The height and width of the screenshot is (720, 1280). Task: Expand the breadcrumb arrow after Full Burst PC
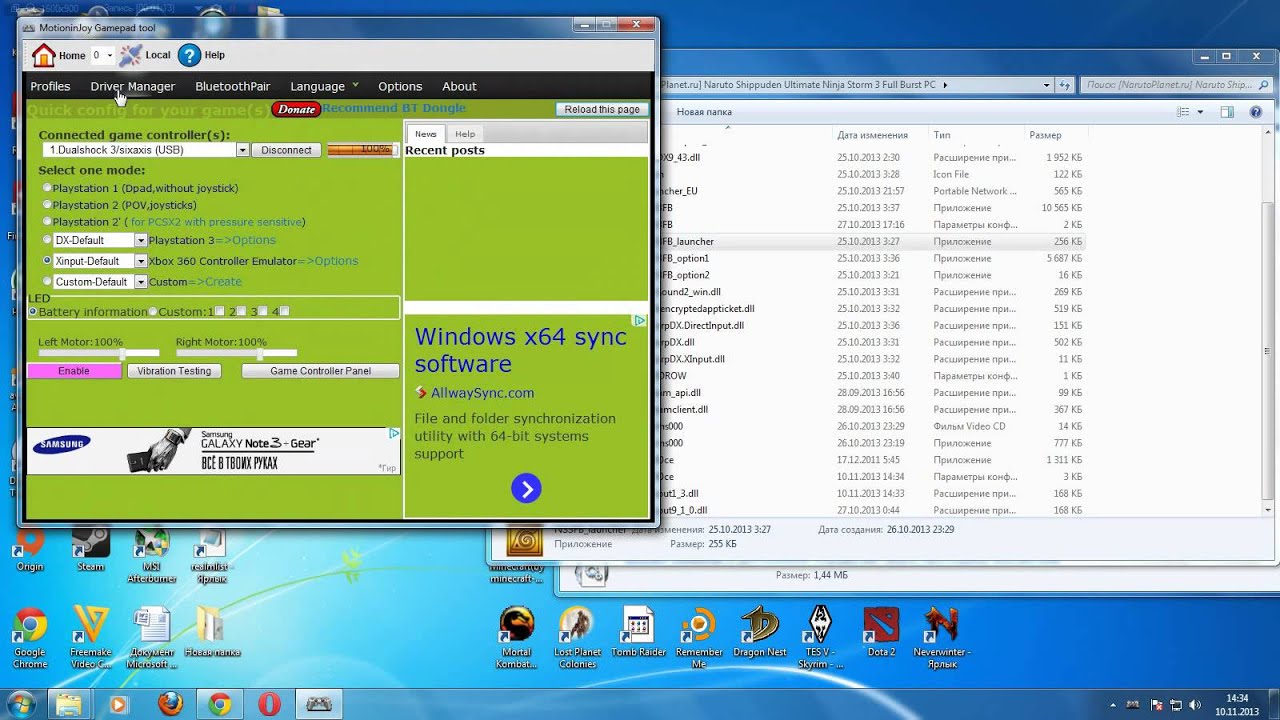point(945,85)
